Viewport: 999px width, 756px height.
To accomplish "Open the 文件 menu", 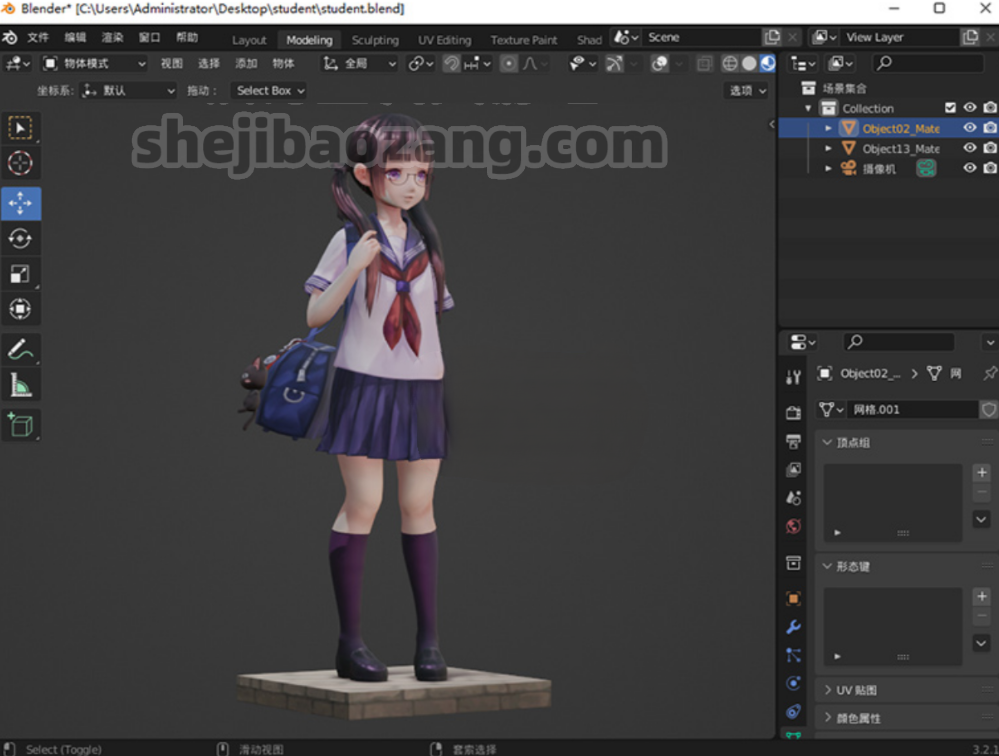I will tap(38, 38).
